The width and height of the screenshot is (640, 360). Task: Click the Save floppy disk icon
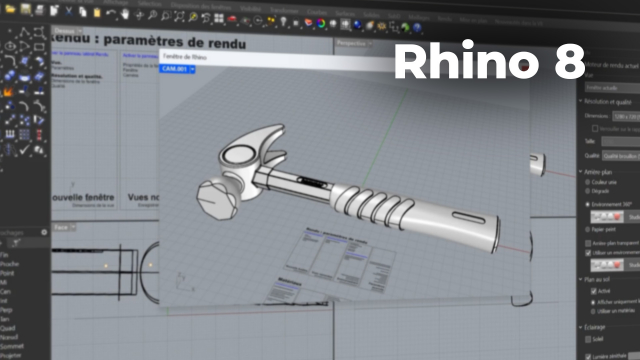[x=25, y=9]
